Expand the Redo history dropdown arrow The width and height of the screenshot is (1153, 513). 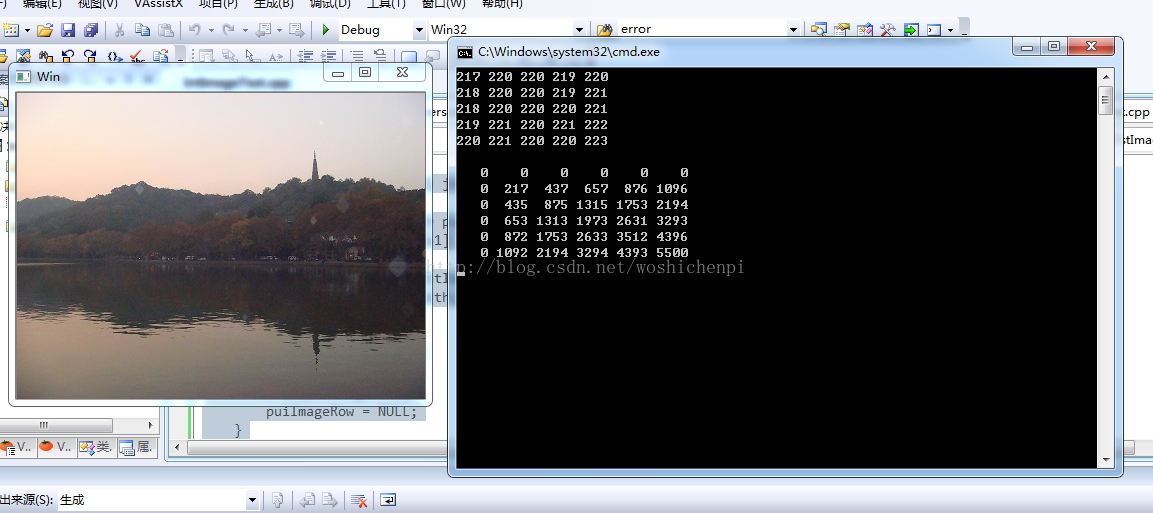[x=245, y=30]
